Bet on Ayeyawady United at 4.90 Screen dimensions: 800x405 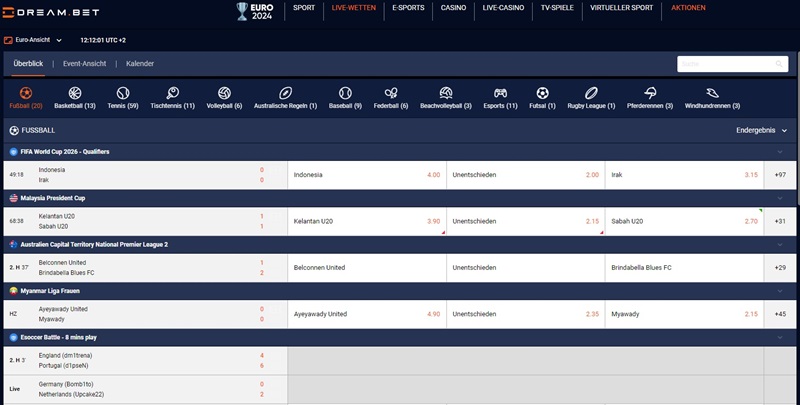click(x=367, y=314)
